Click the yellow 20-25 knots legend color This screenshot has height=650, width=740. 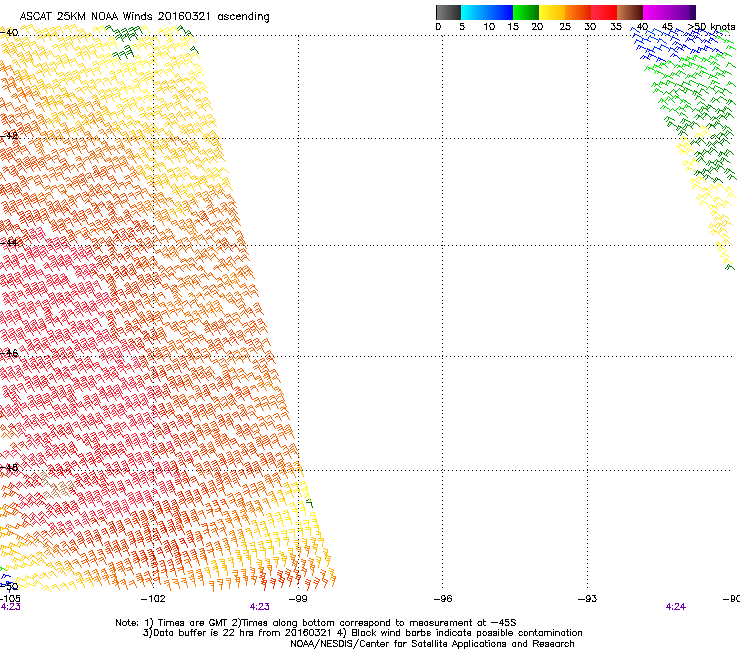pos(552,12)
